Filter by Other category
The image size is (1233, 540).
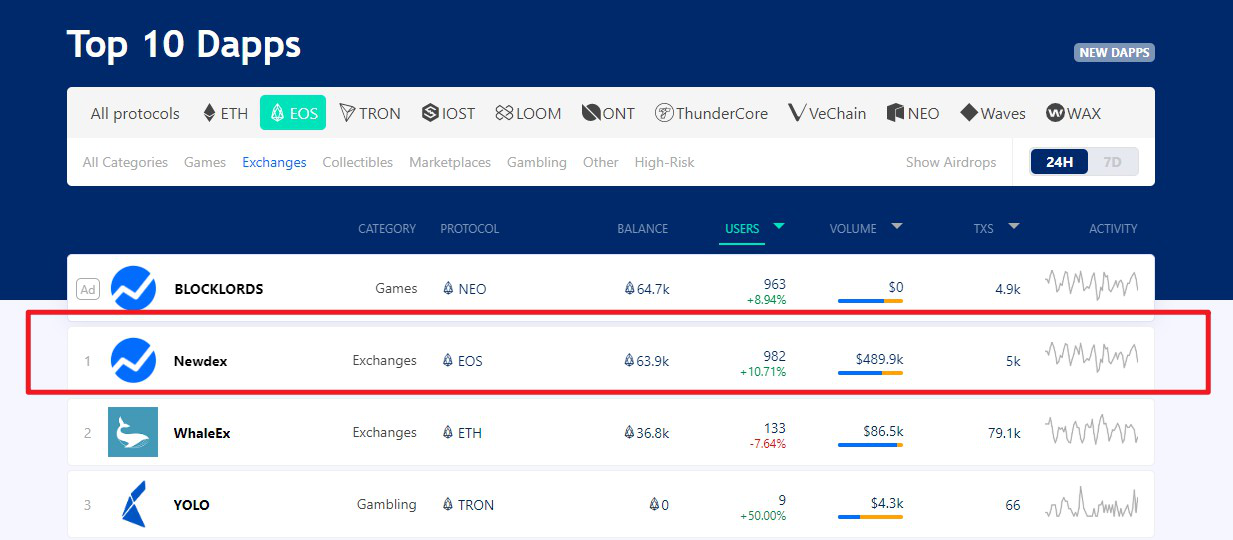(601, 162)
